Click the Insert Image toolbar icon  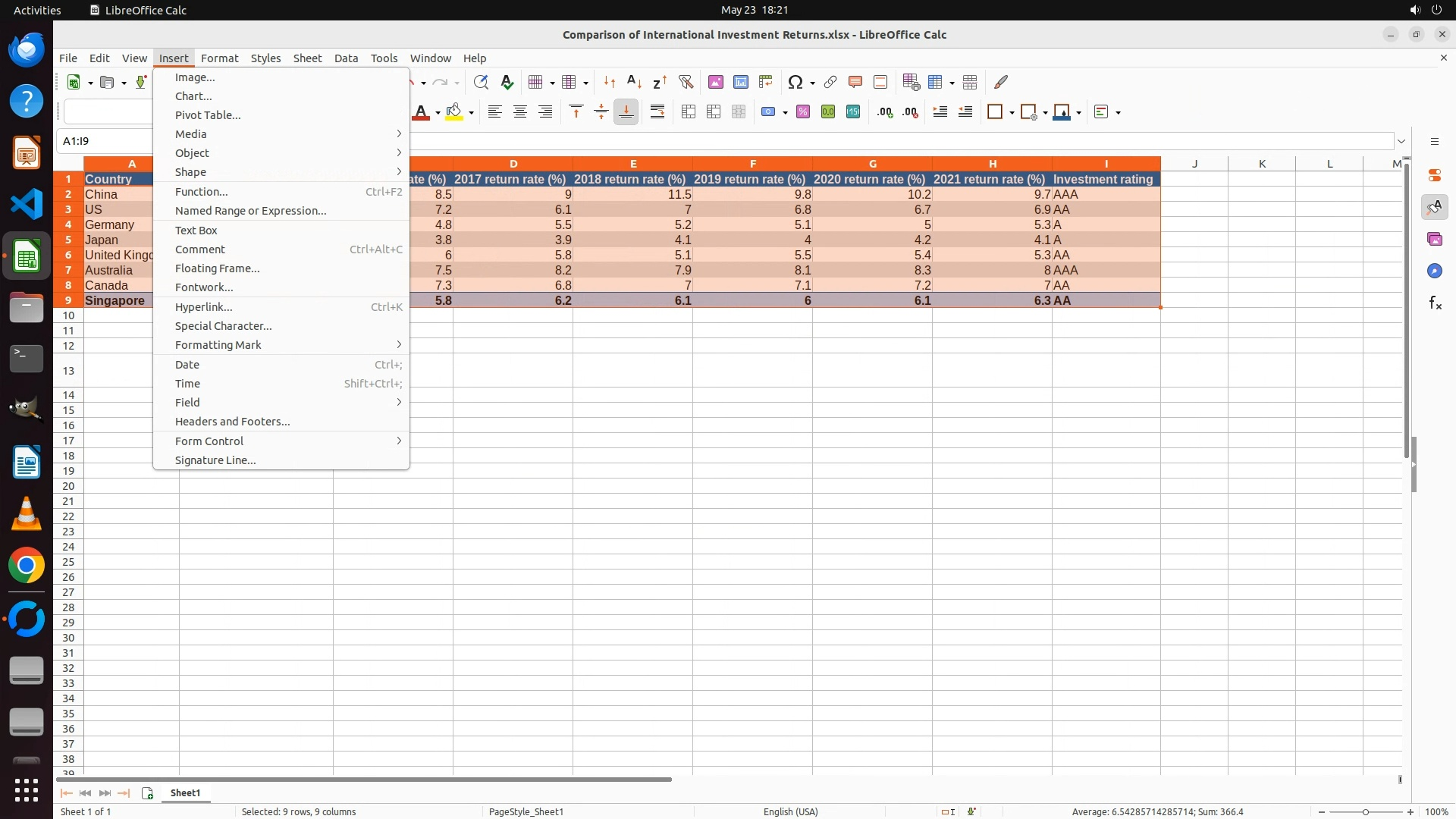click(715, 82)
